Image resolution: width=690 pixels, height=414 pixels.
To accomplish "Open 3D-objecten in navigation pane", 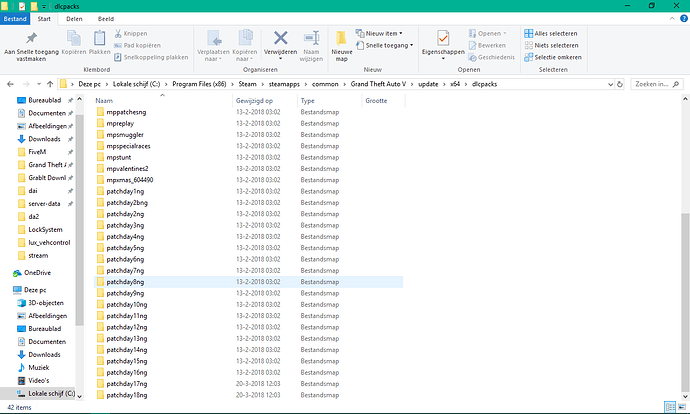I will 40,303.
